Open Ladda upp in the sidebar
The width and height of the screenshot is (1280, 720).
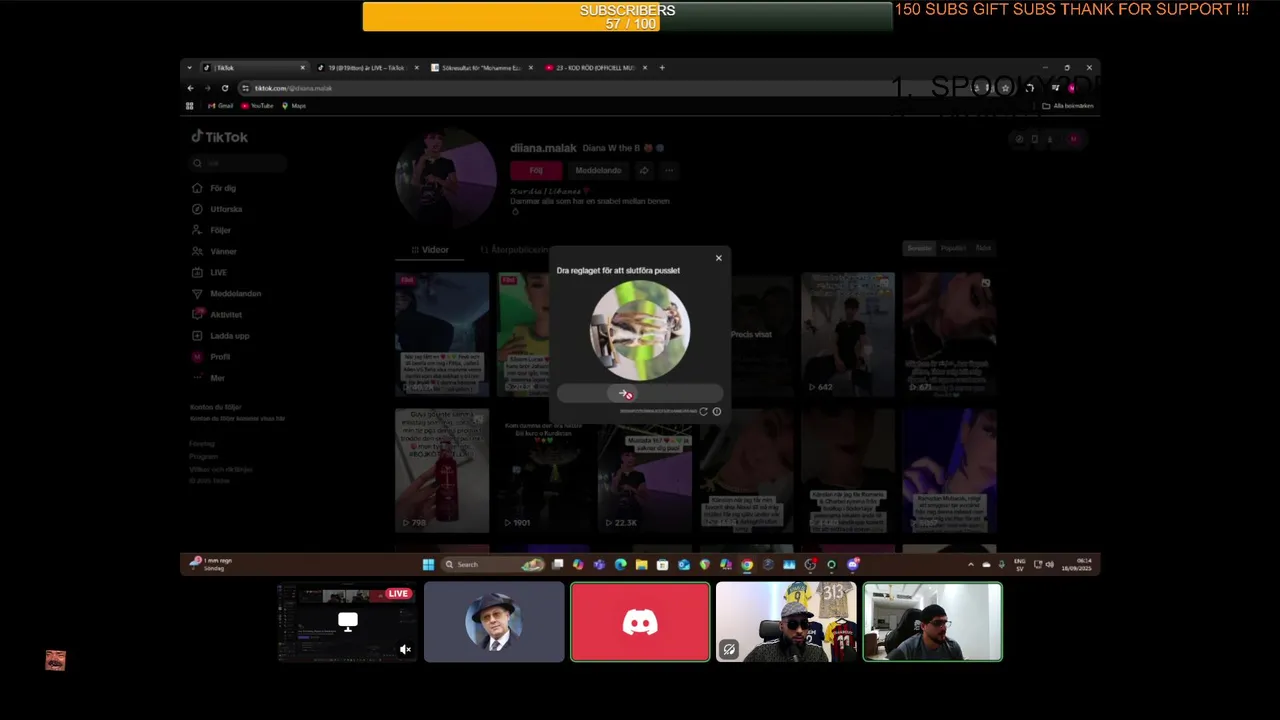(x=221, y=335)
